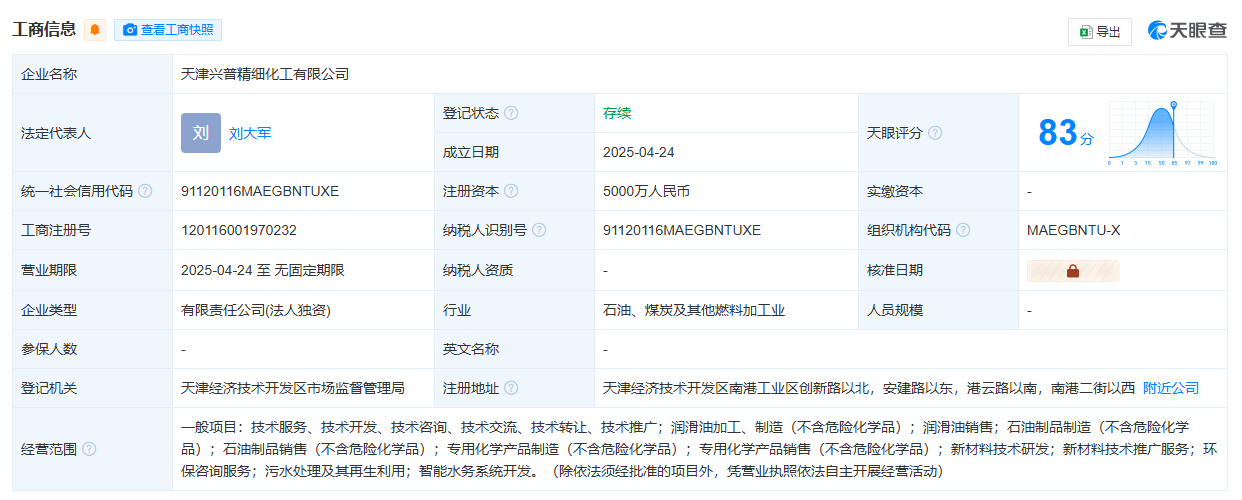Open the 附近公司 nearby companies link
Screen dimensions: 1242x500
click(1170, 388)
